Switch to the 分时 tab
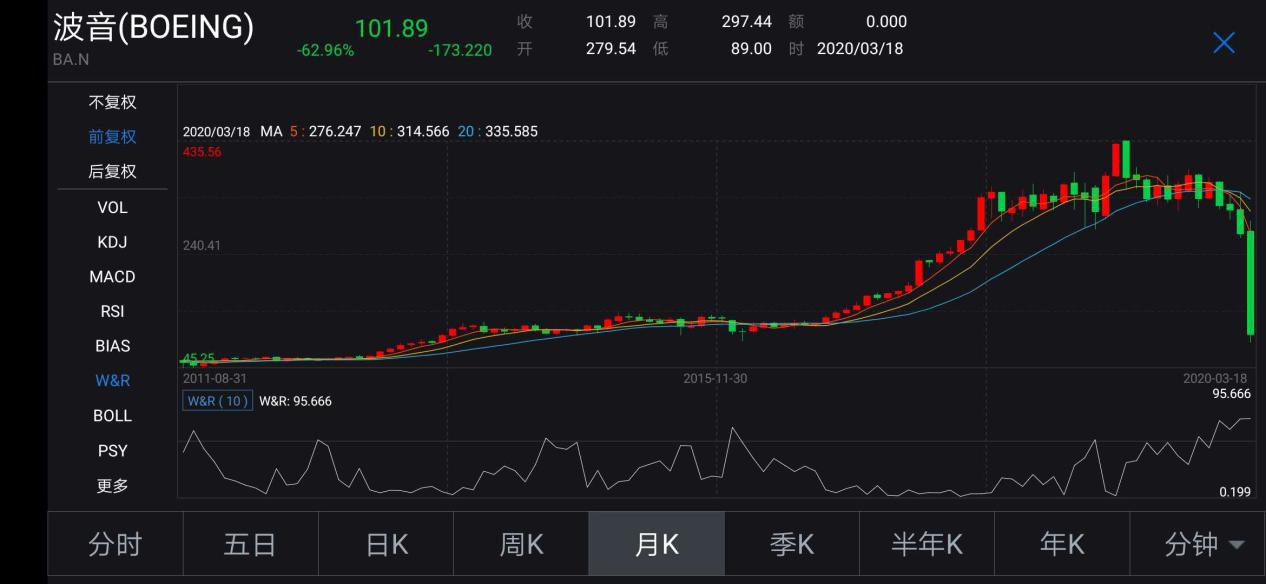The image size is (1266, 584). (115, 544)
